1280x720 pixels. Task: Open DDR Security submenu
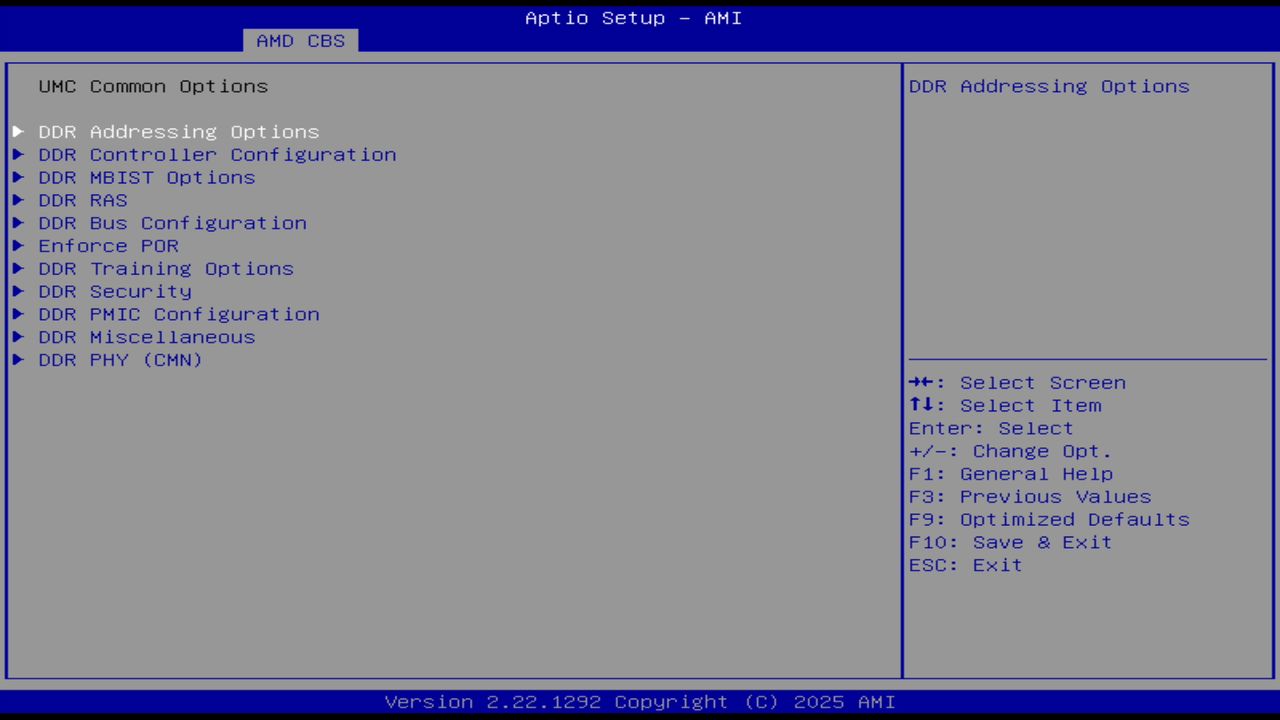tap(115, 292)
